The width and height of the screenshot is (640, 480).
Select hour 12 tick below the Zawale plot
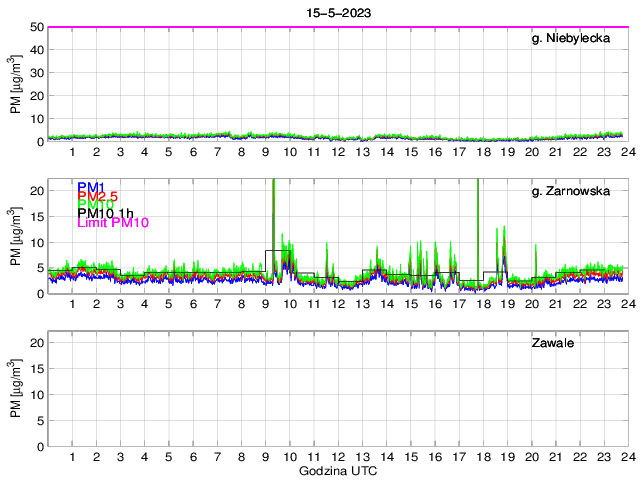[338, 456]
